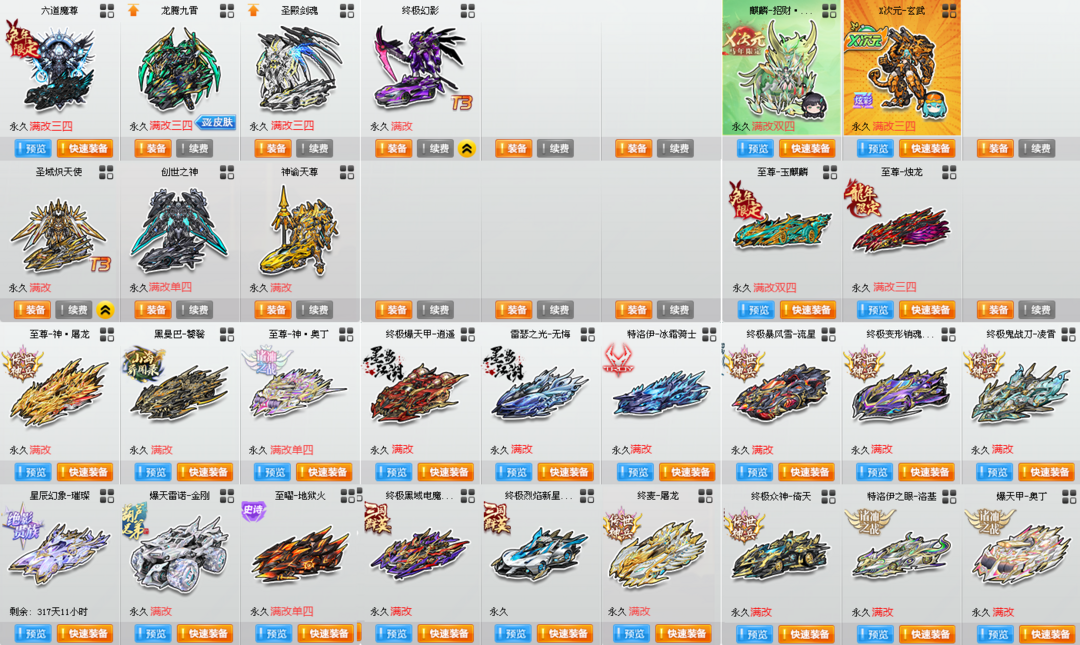Equip 神谕天尊 using its 装备 button
The image size is (1080, 645).
coord(273,310)
